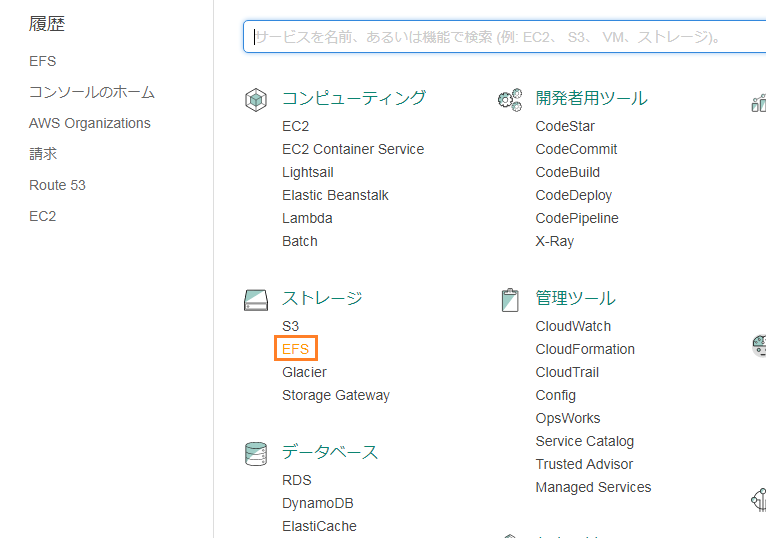Open Service Catalog
The width and height of the screenshot is (766, 538).
[585, 441]
